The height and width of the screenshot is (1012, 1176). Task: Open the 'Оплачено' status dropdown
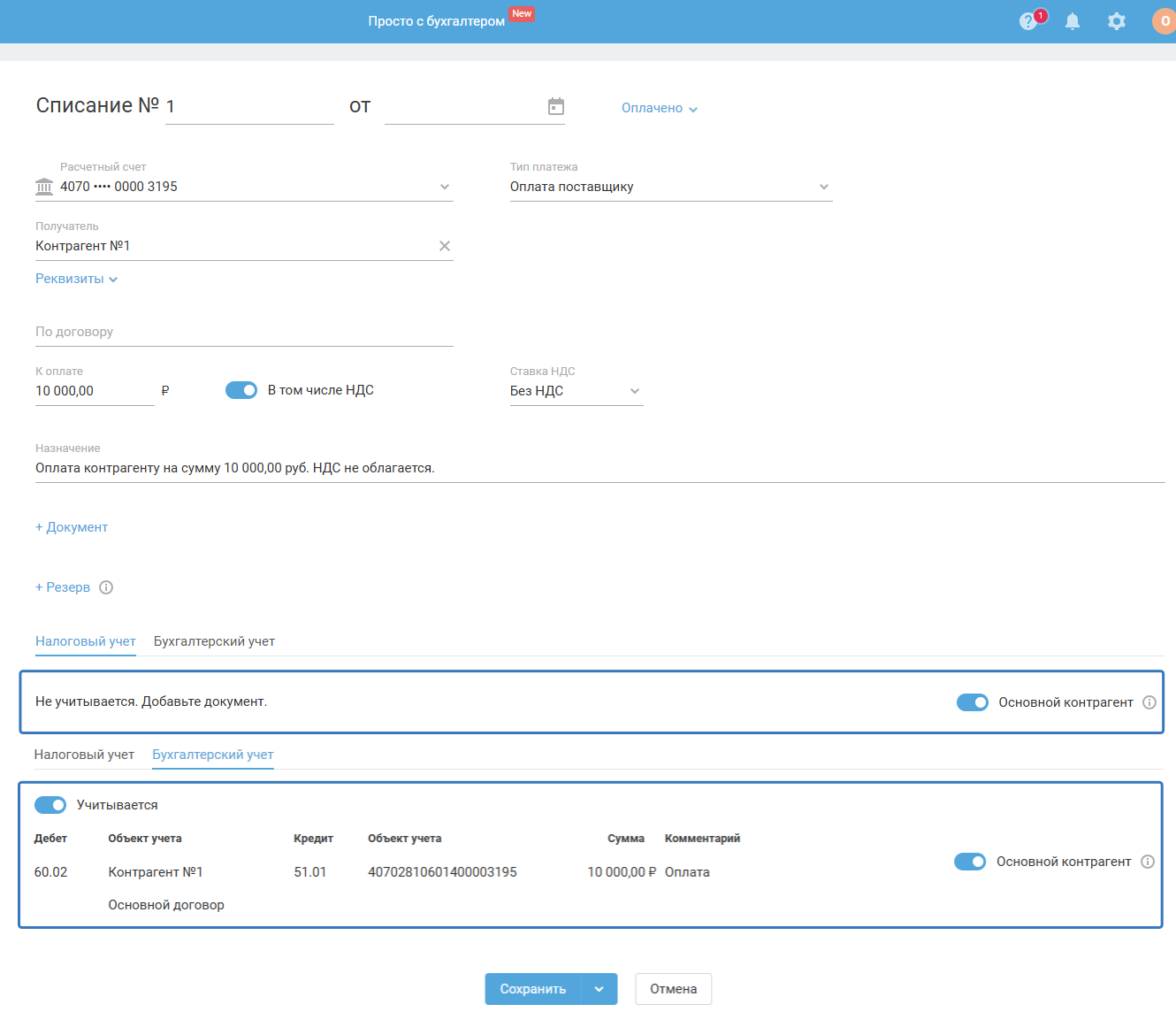tap(660, 108)
